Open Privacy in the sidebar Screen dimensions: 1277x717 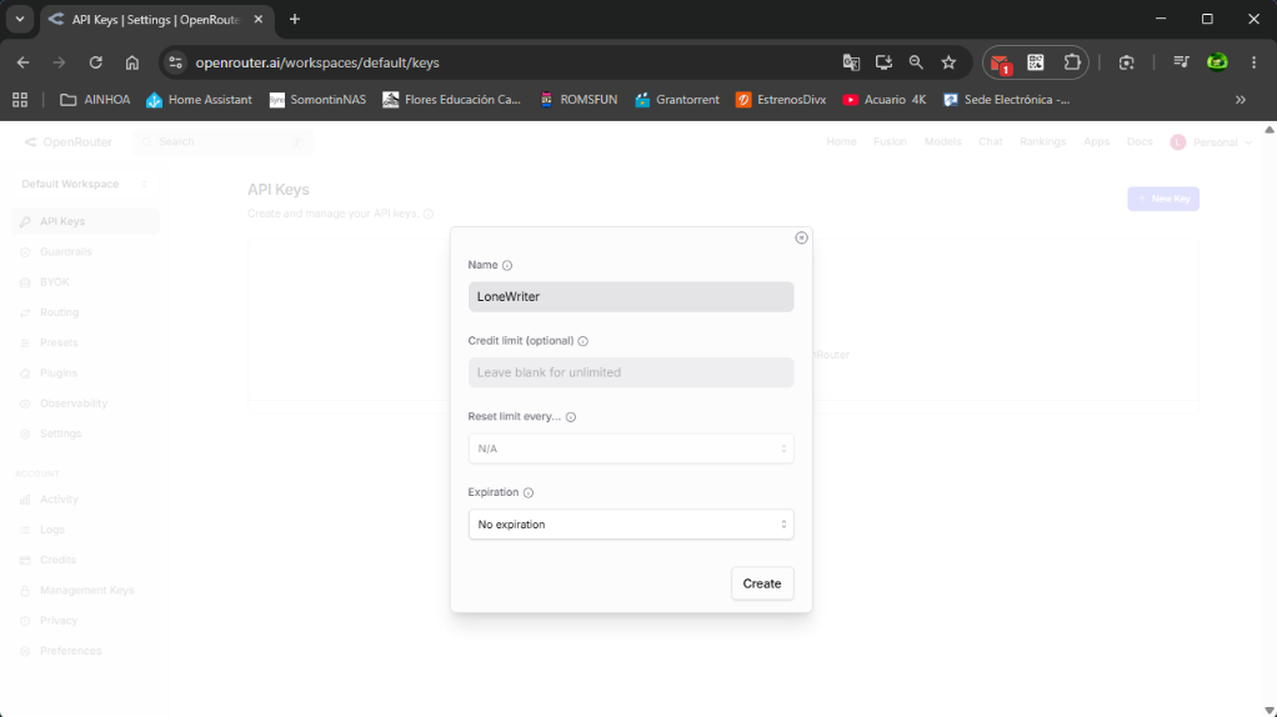point(85,620)
